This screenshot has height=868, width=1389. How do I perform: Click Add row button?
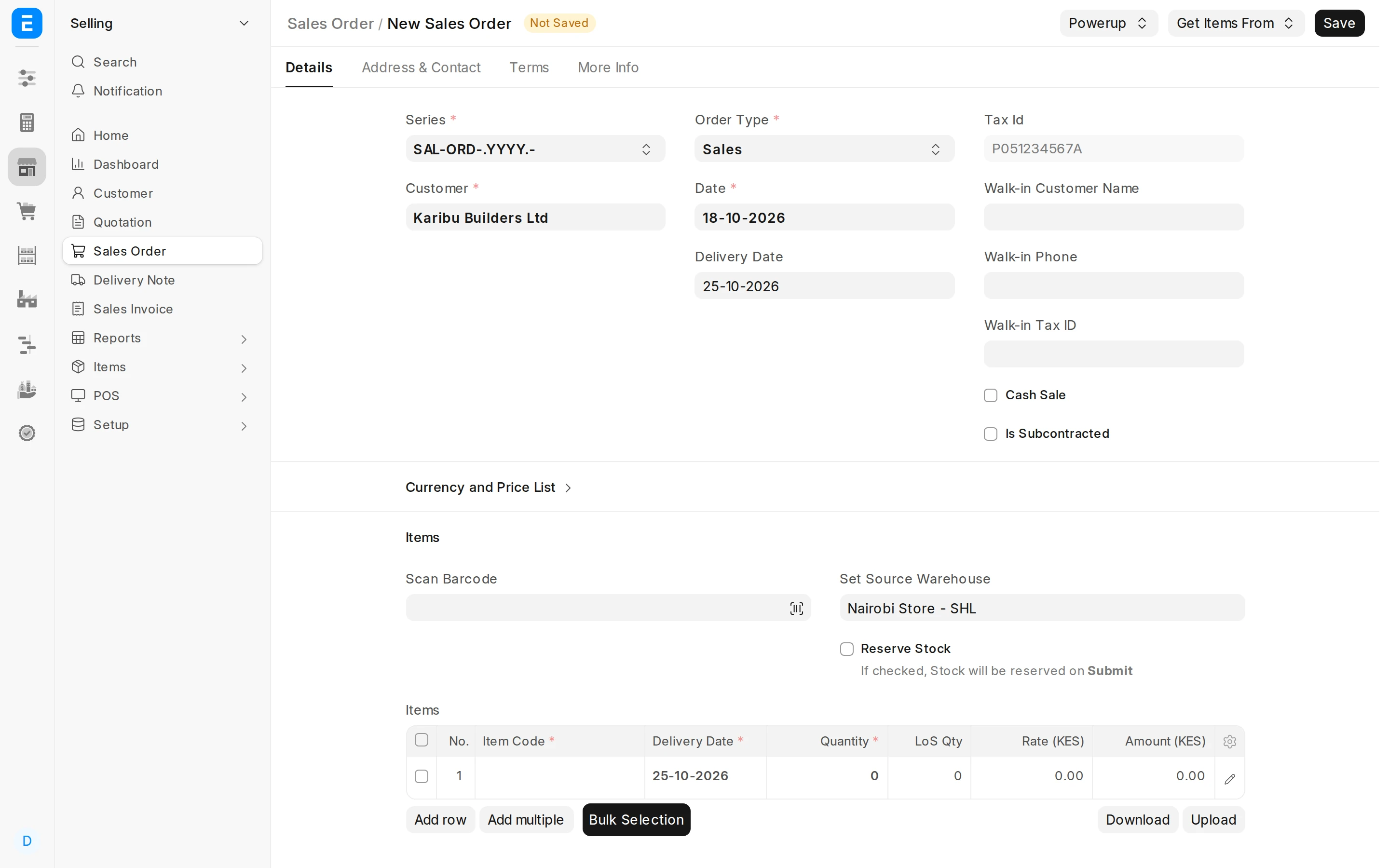pyautogui.click(x=440, y=820)
